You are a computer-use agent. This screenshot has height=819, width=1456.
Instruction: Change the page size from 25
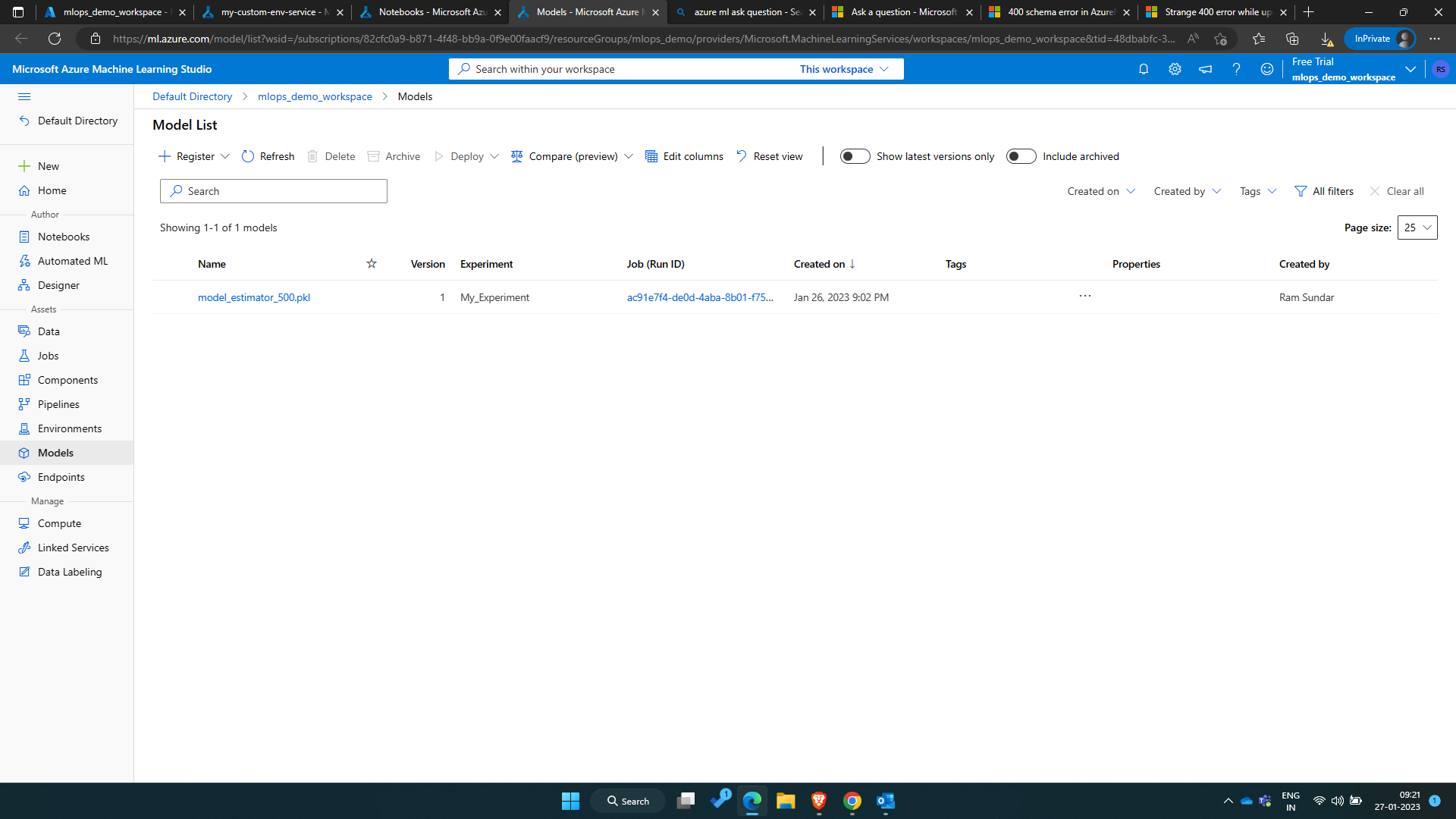1416,227
